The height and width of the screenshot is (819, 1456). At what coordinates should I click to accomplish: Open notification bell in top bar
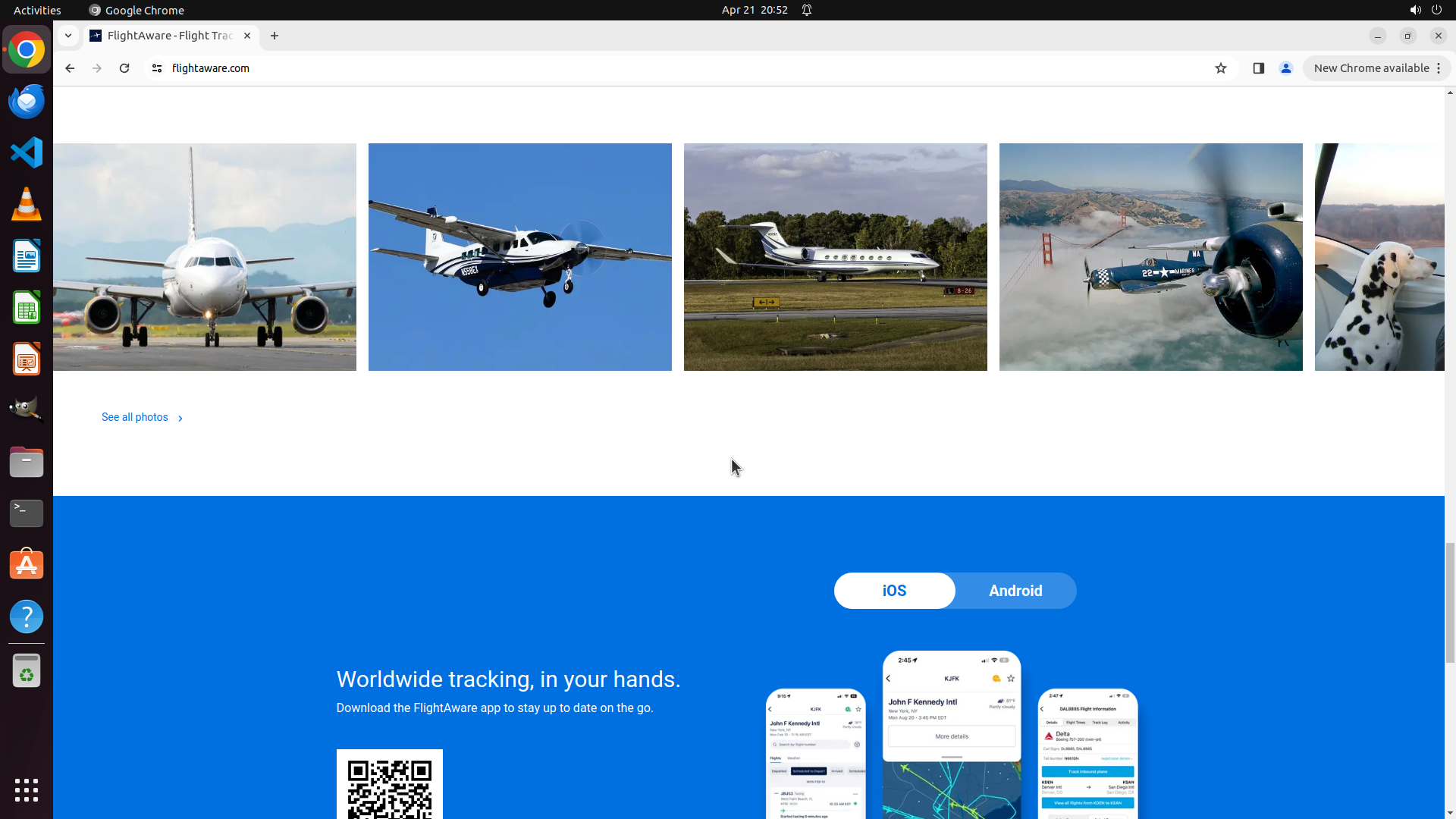point(807,10)
